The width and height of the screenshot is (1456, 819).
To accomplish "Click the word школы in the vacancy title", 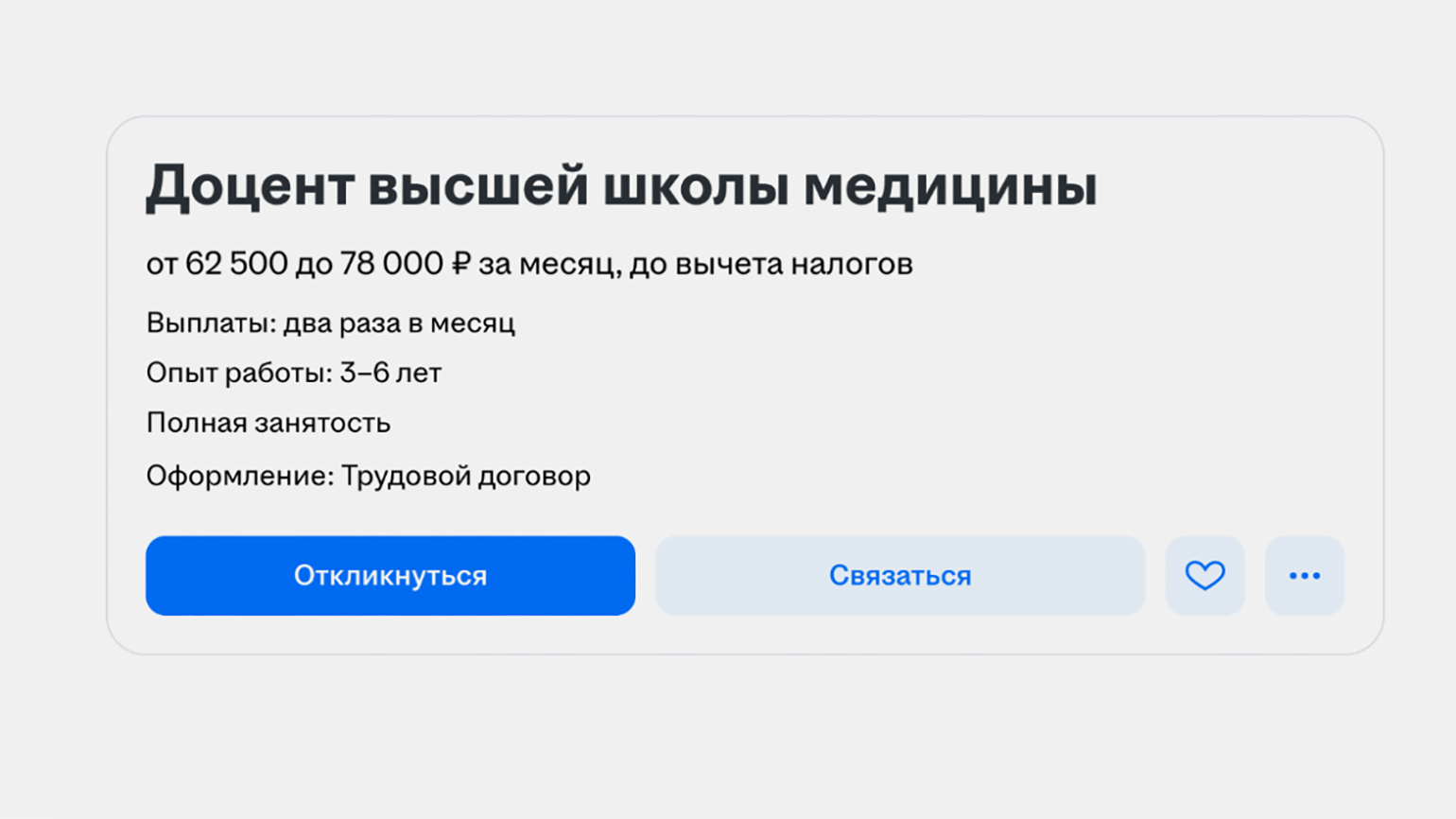I will click(x=696, y=185).
